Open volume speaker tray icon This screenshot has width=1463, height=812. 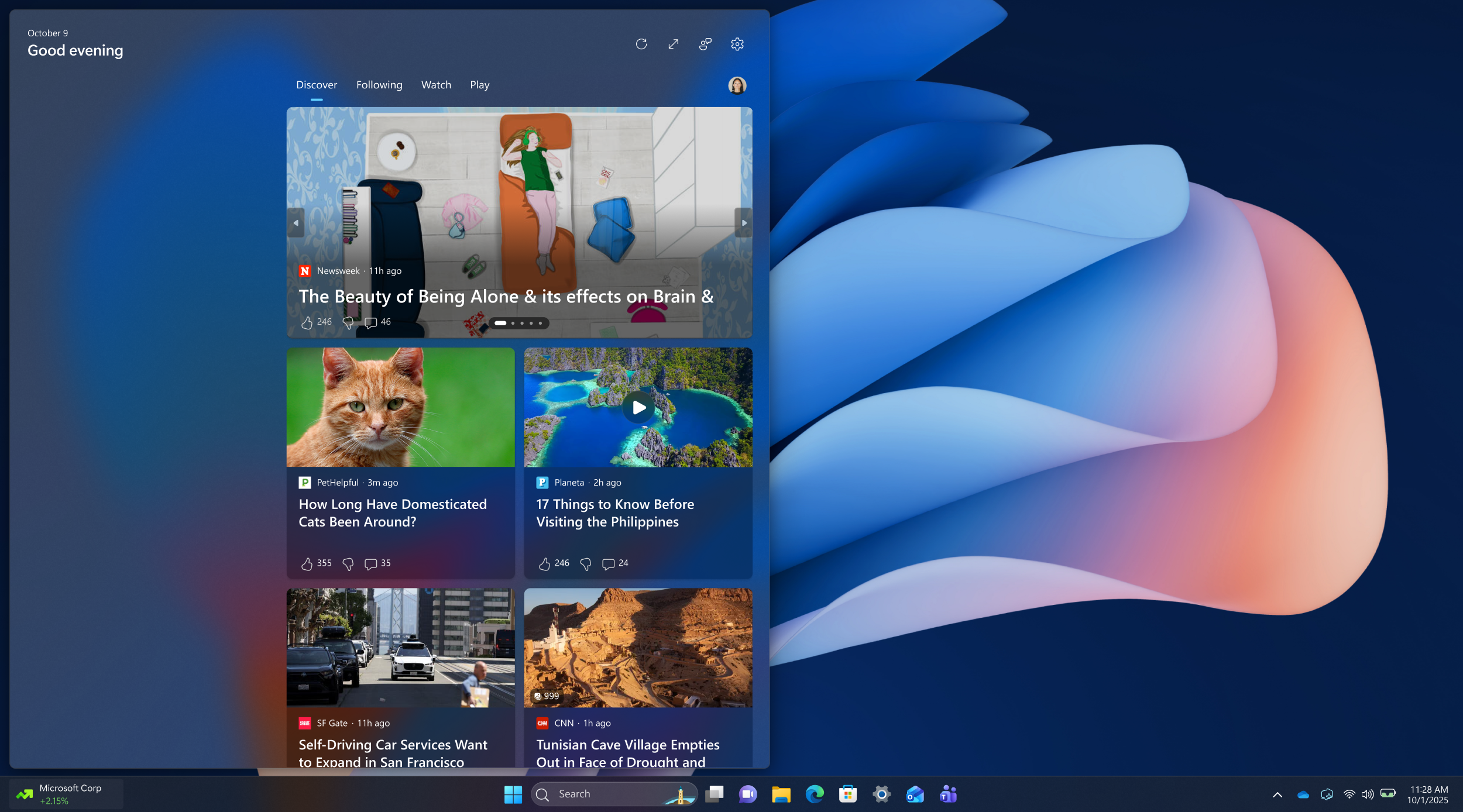click(1368, 794)
